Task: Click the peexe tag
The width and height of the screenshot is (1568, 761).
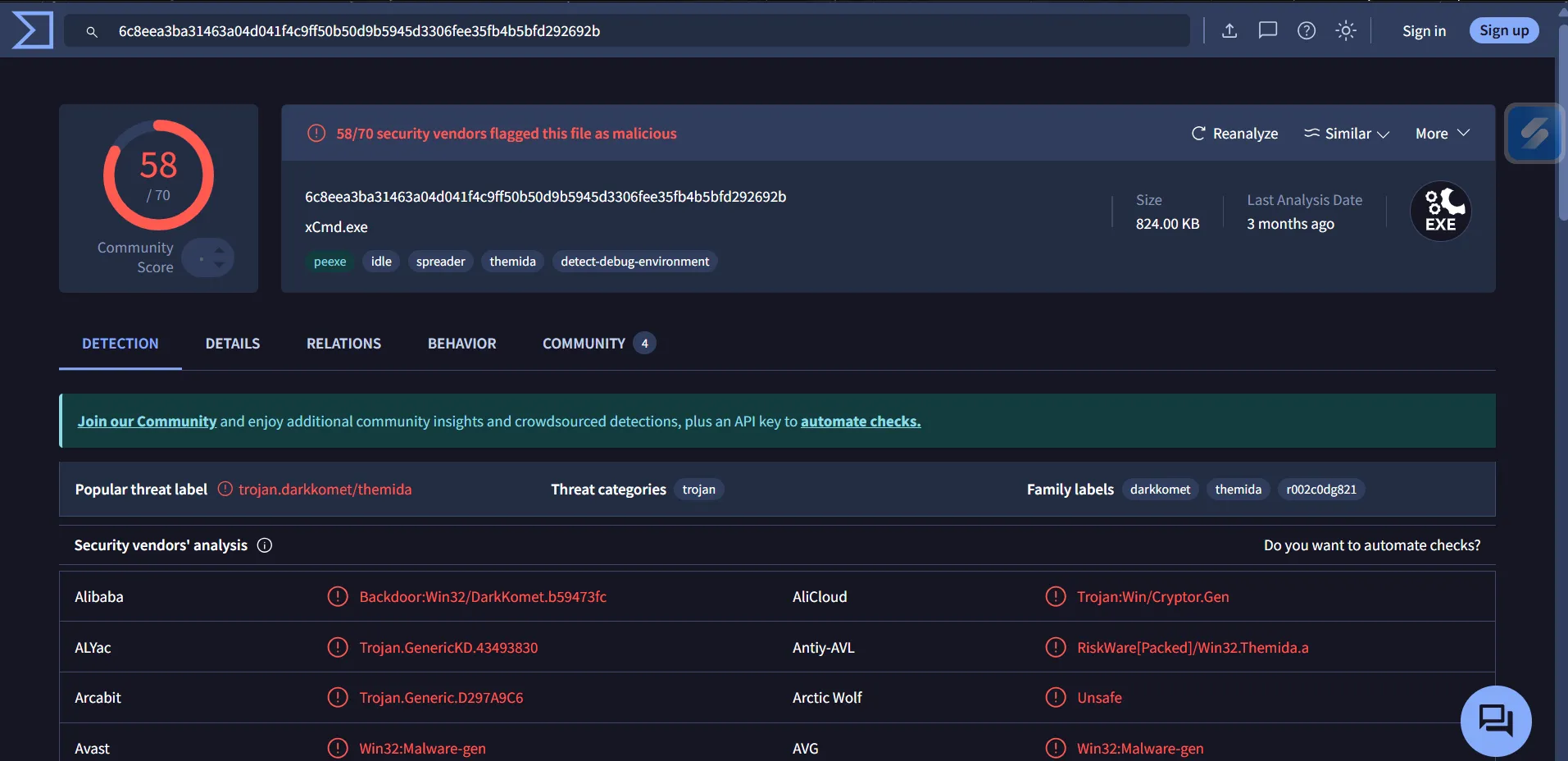Action: coord(330,262)
